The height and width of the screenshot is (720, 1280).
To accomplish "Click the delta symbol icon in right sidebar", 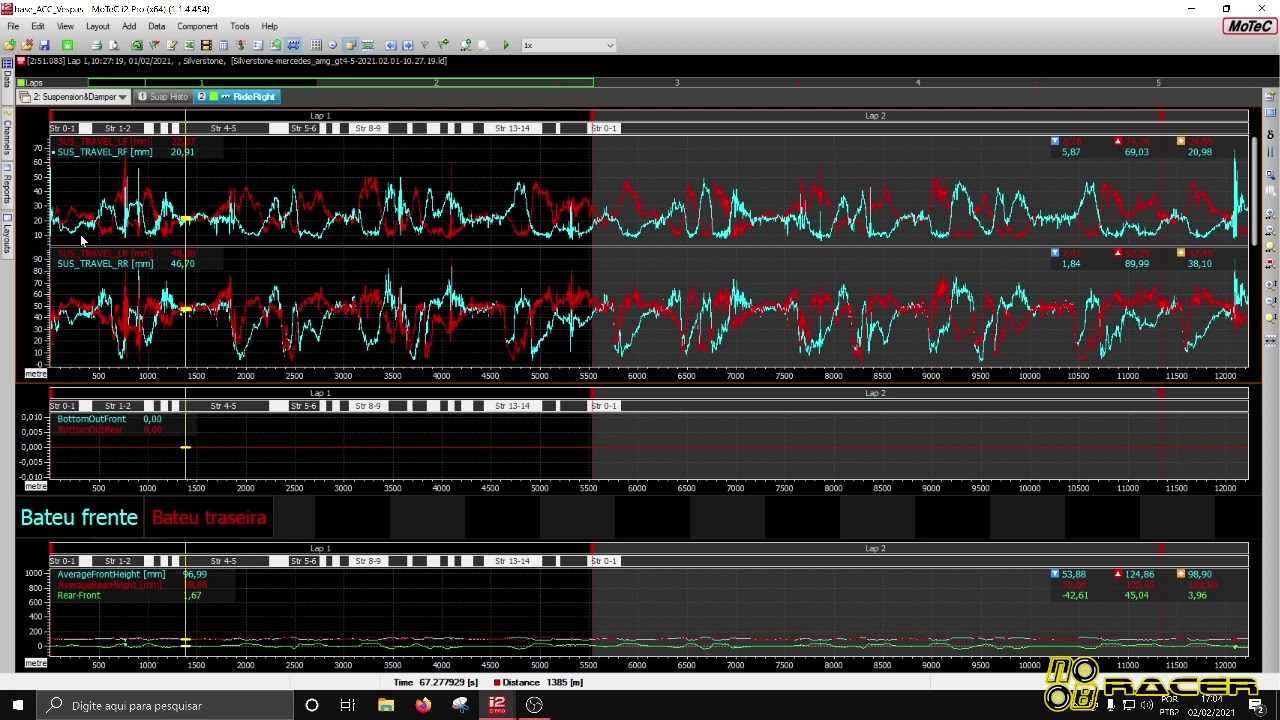I will click(1271, 136).
